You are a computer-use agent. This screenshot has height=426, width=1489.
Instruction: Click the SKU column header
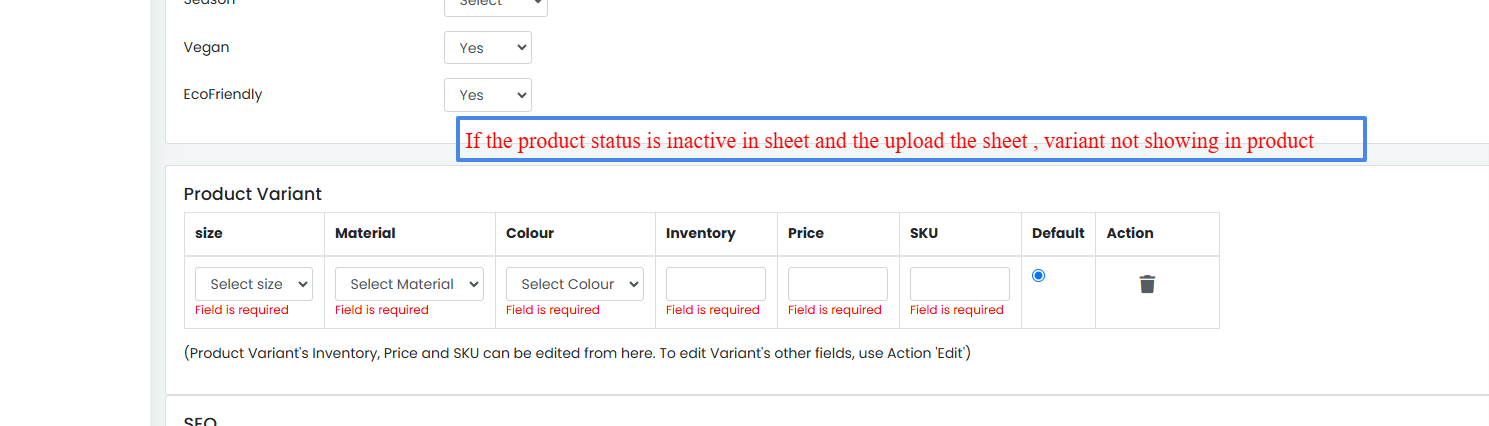tap(924, 233)
